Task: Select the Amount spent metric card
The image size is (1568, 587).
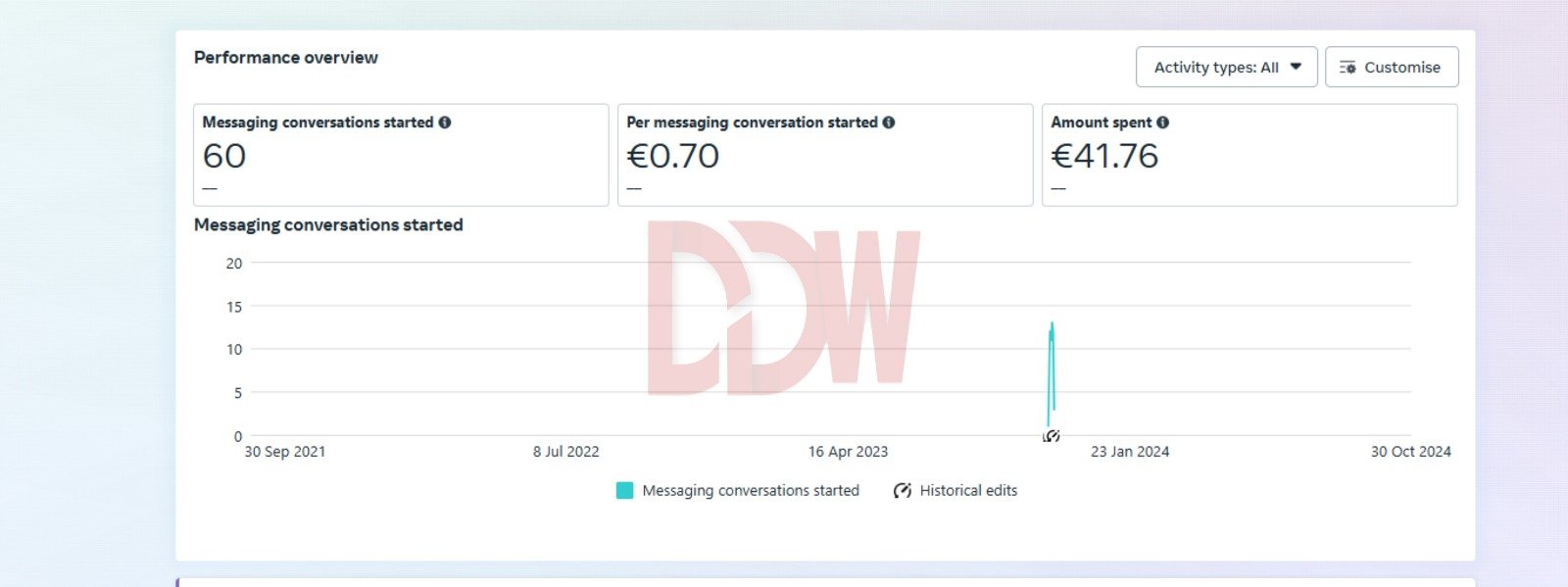Action: click(x=1249, y=155)
